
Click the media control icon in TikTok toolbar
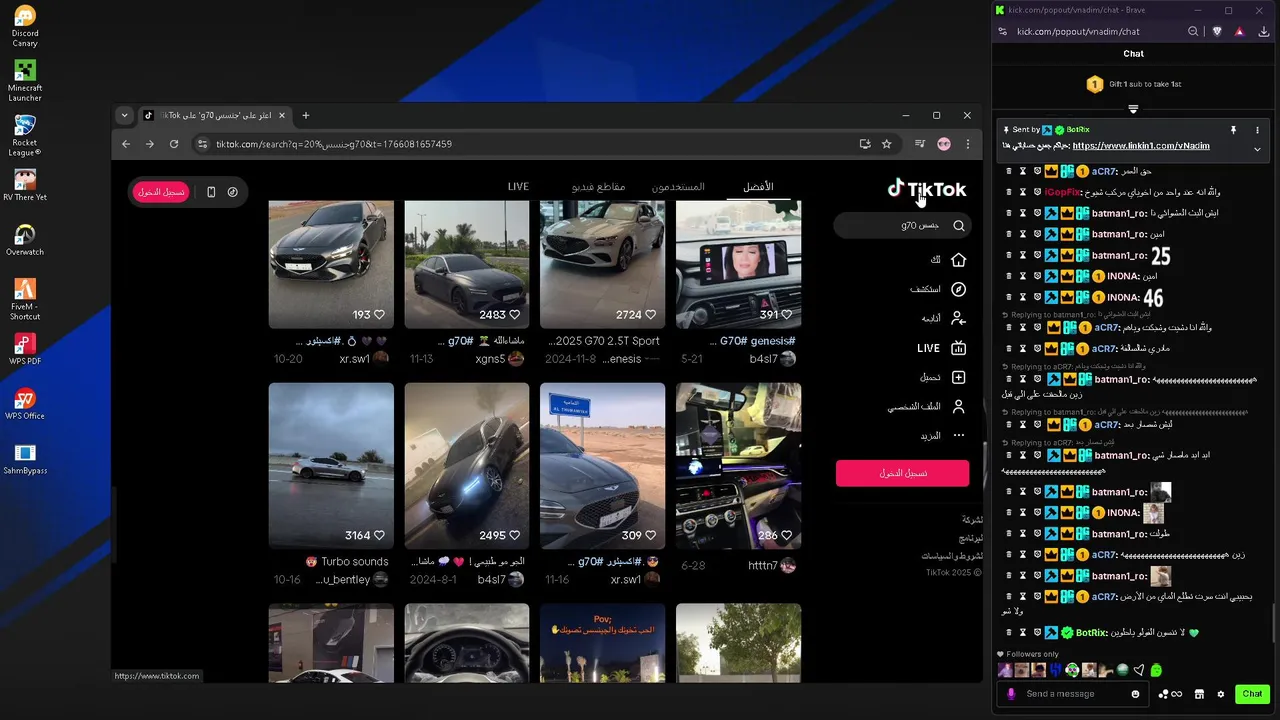pyautogui.click(x=920, y=144)
